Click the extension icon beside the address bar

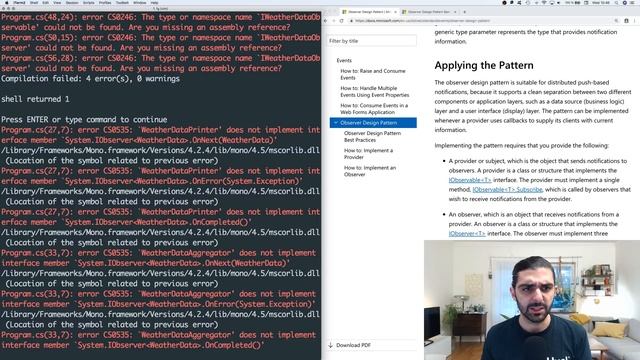[x=627, y=21]
